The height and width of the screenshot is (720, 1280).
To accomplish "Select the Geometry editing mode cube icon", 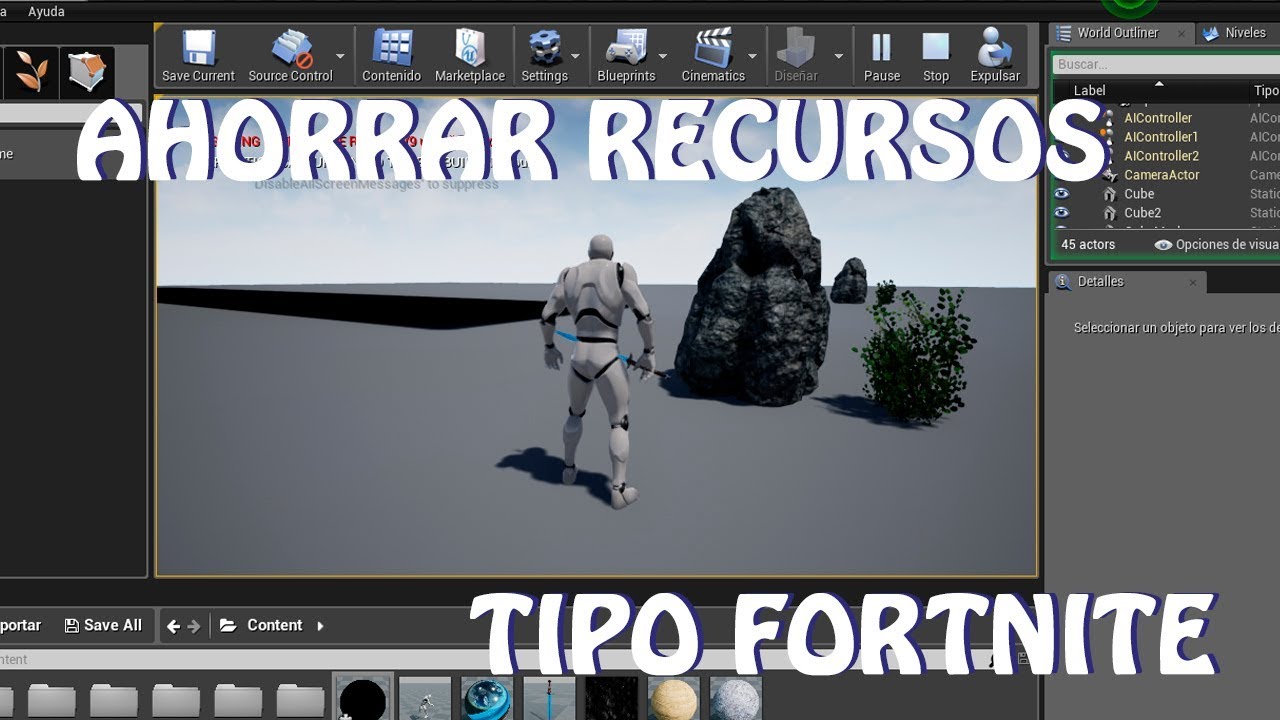I will pyautogui.click(x=87, y=72).
